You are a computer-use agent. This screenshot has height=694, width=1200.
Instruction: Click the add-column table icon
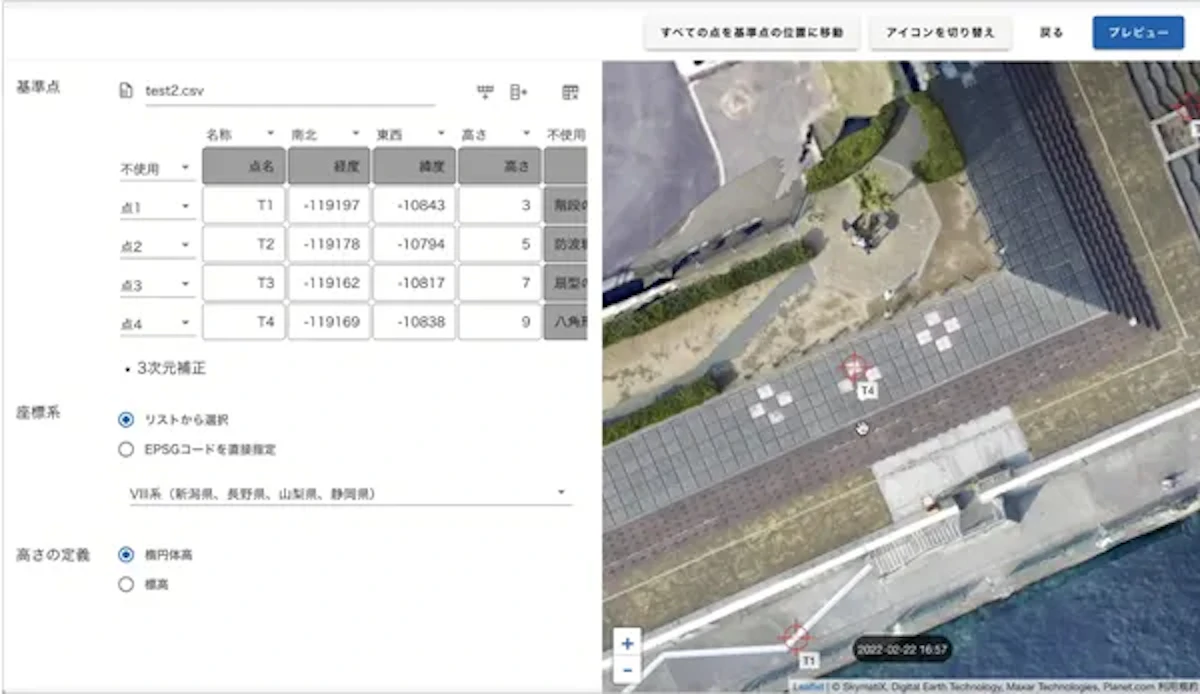coord(518,92)
